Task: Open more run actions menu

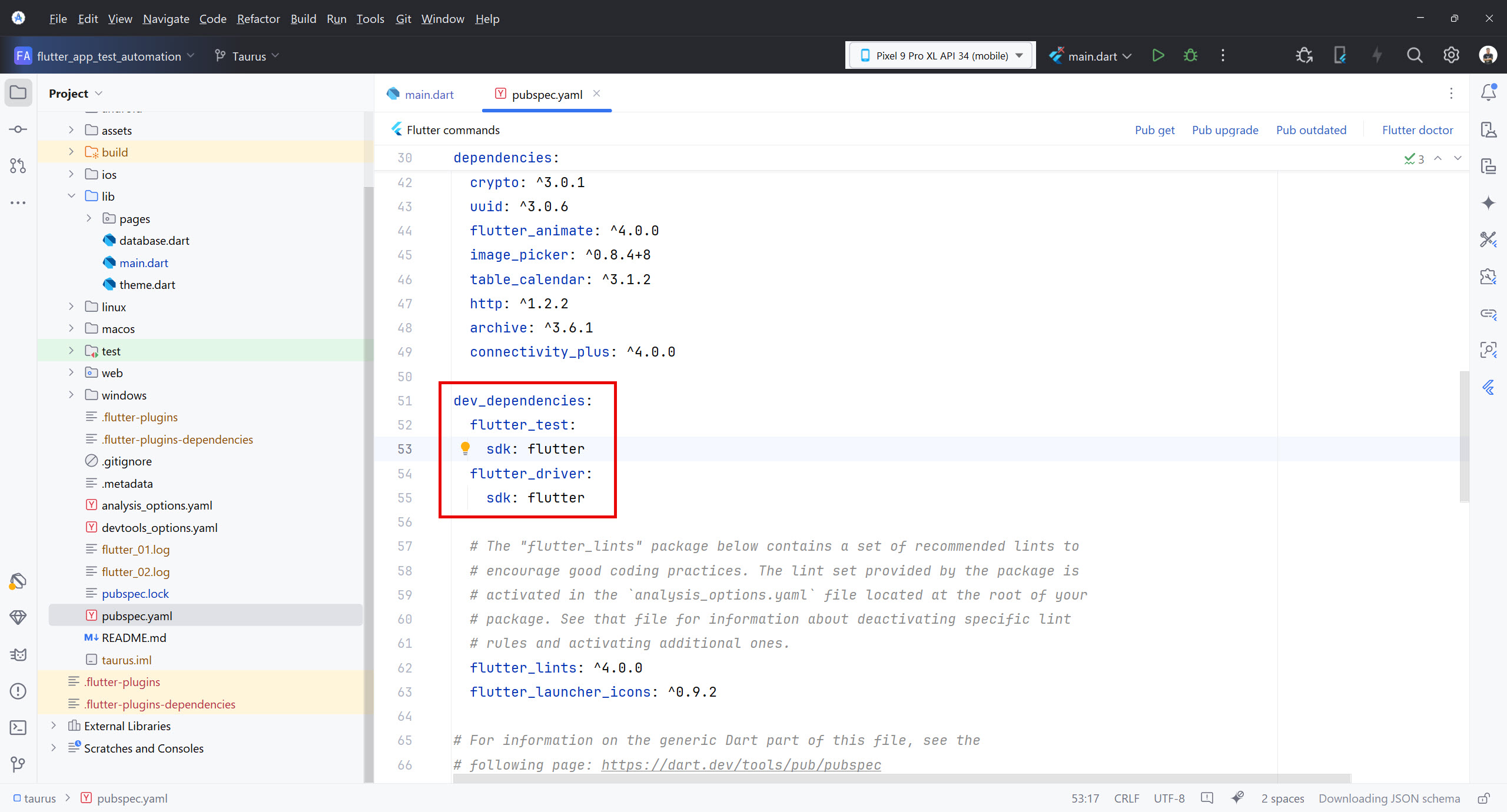Action: click(1223, 55)
